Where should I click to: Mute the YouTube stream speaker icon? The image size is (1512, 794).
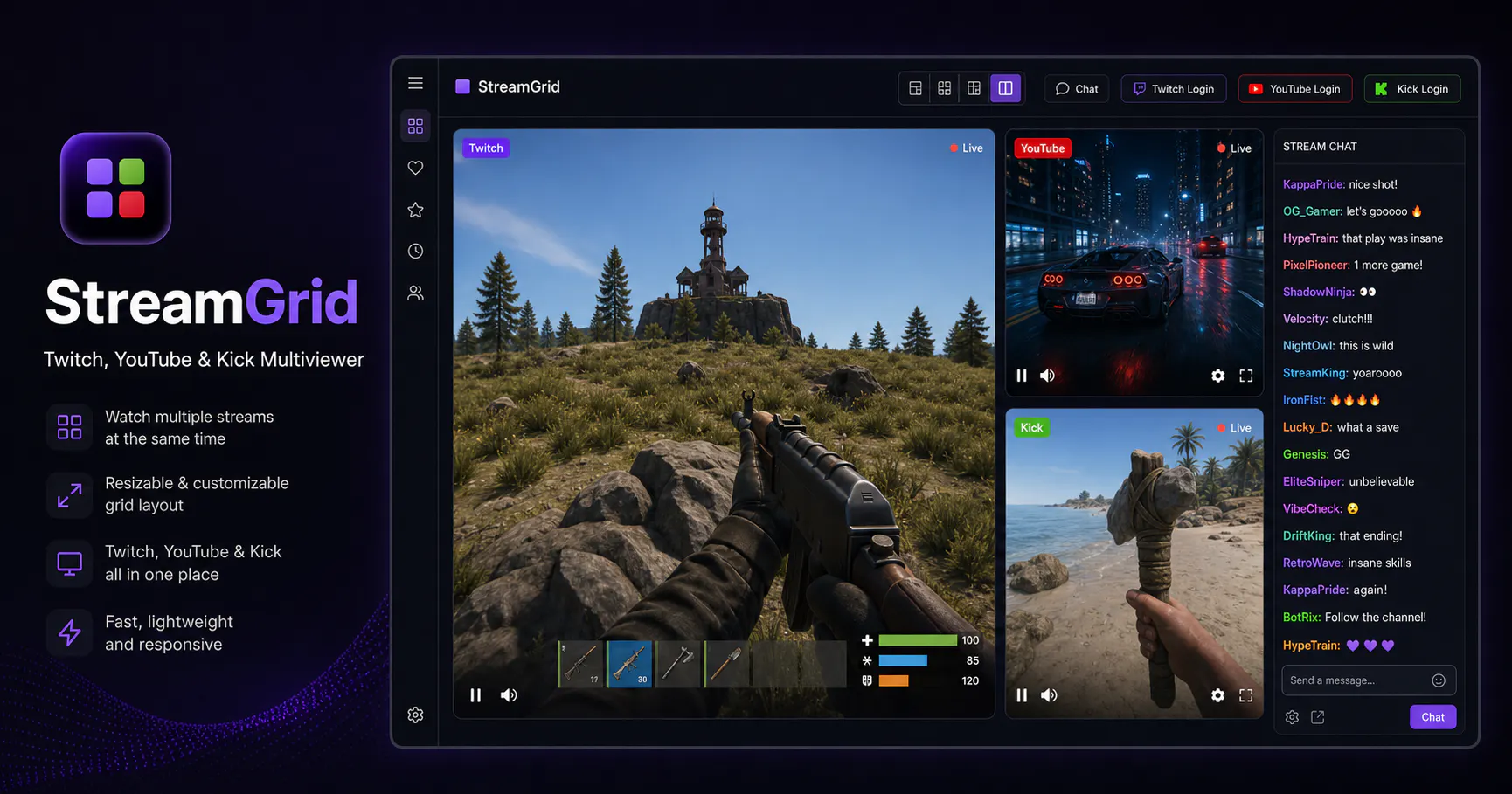pyautogui.click(x=1048, y=376)
